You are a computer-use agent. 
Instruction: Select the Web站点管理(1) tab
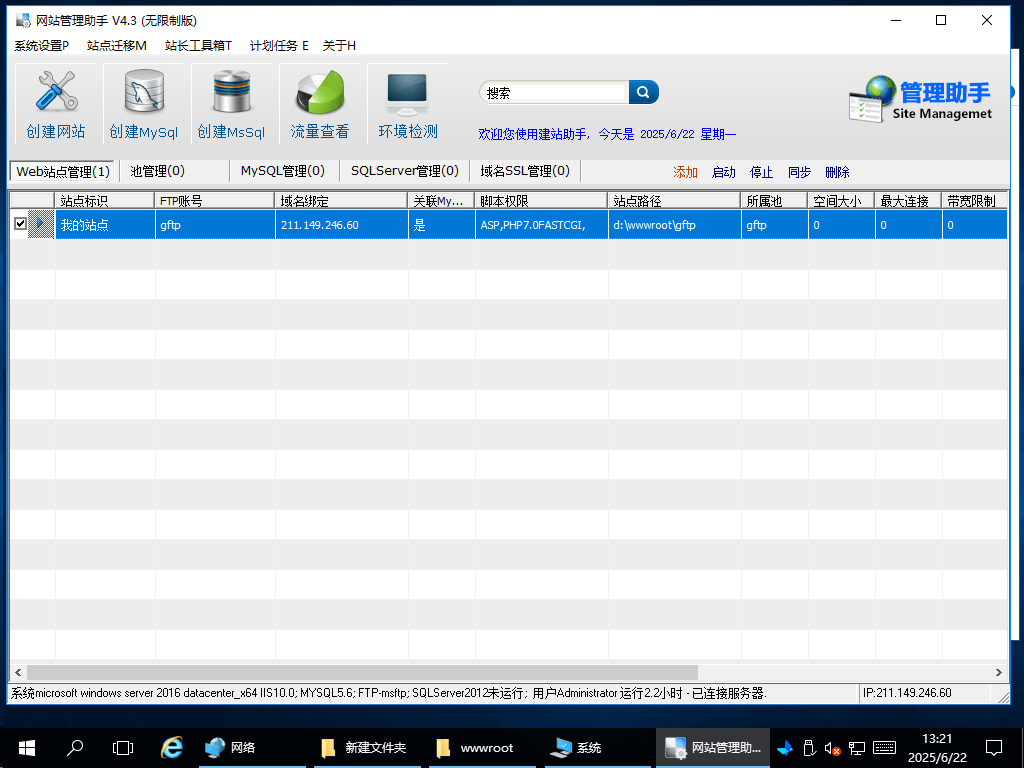click(x=63, y=172)
